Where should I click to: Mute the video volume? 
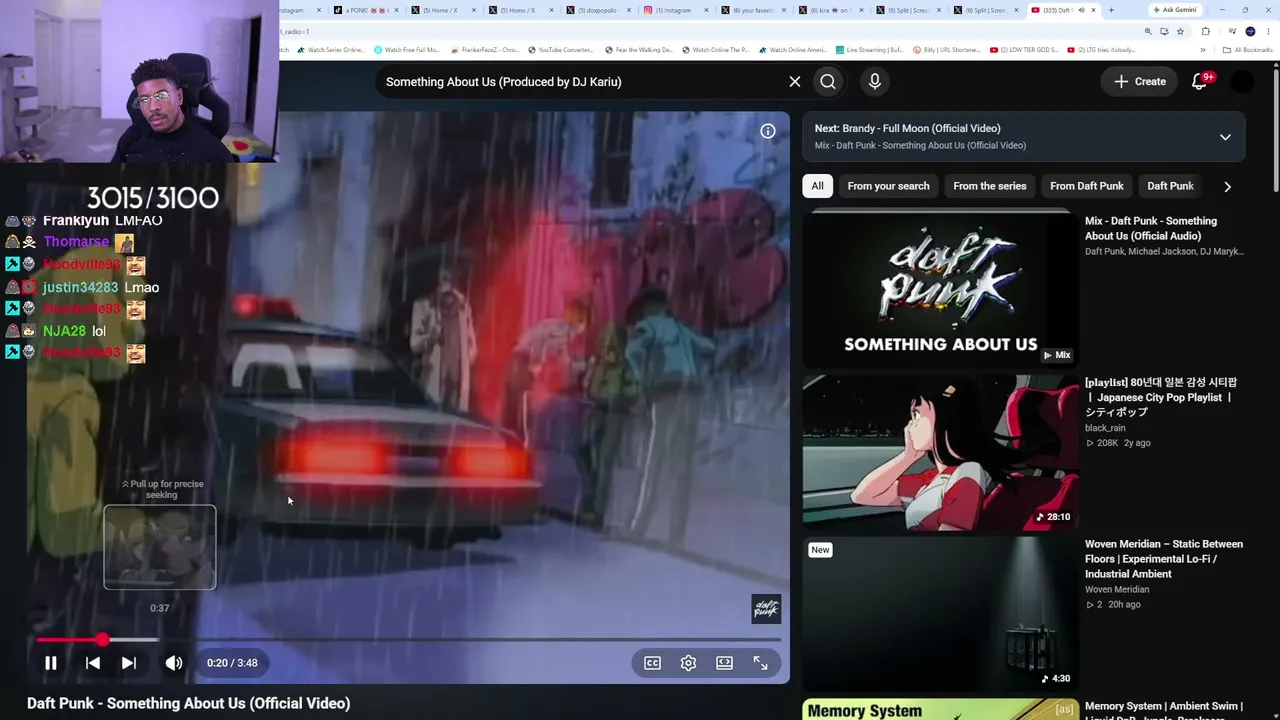pos(173,663)
